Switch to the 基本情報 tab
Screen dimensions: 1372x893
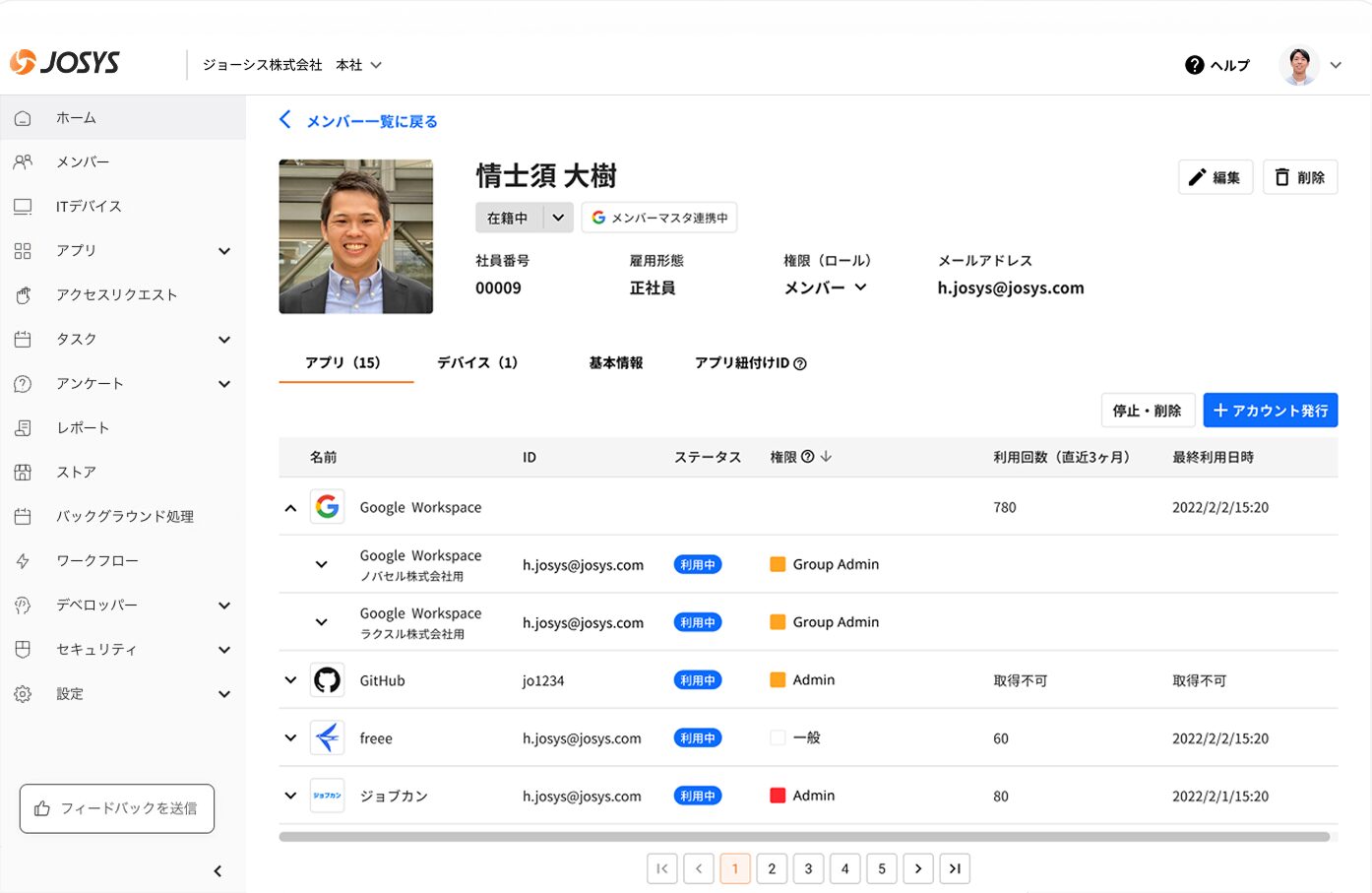[616, 362]
